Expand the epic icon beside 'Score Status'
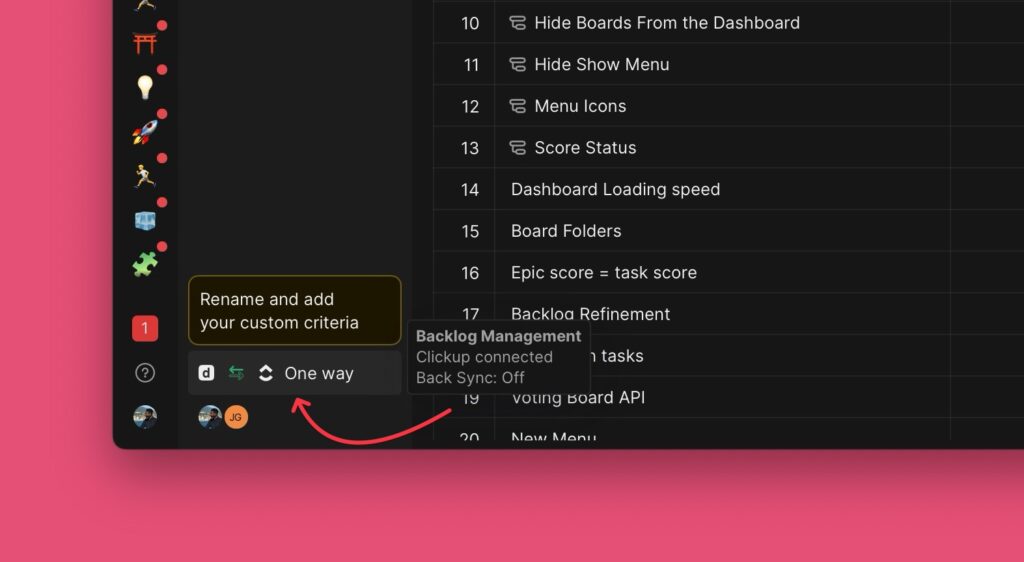 click(518, 148)
